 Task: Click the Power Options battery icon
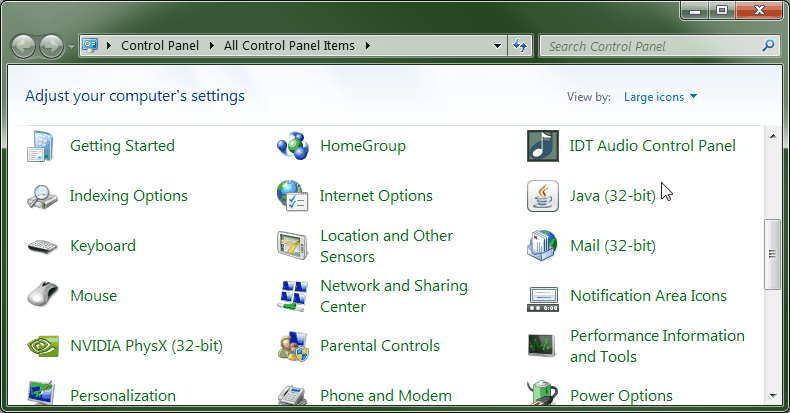[x=543, y=393]
